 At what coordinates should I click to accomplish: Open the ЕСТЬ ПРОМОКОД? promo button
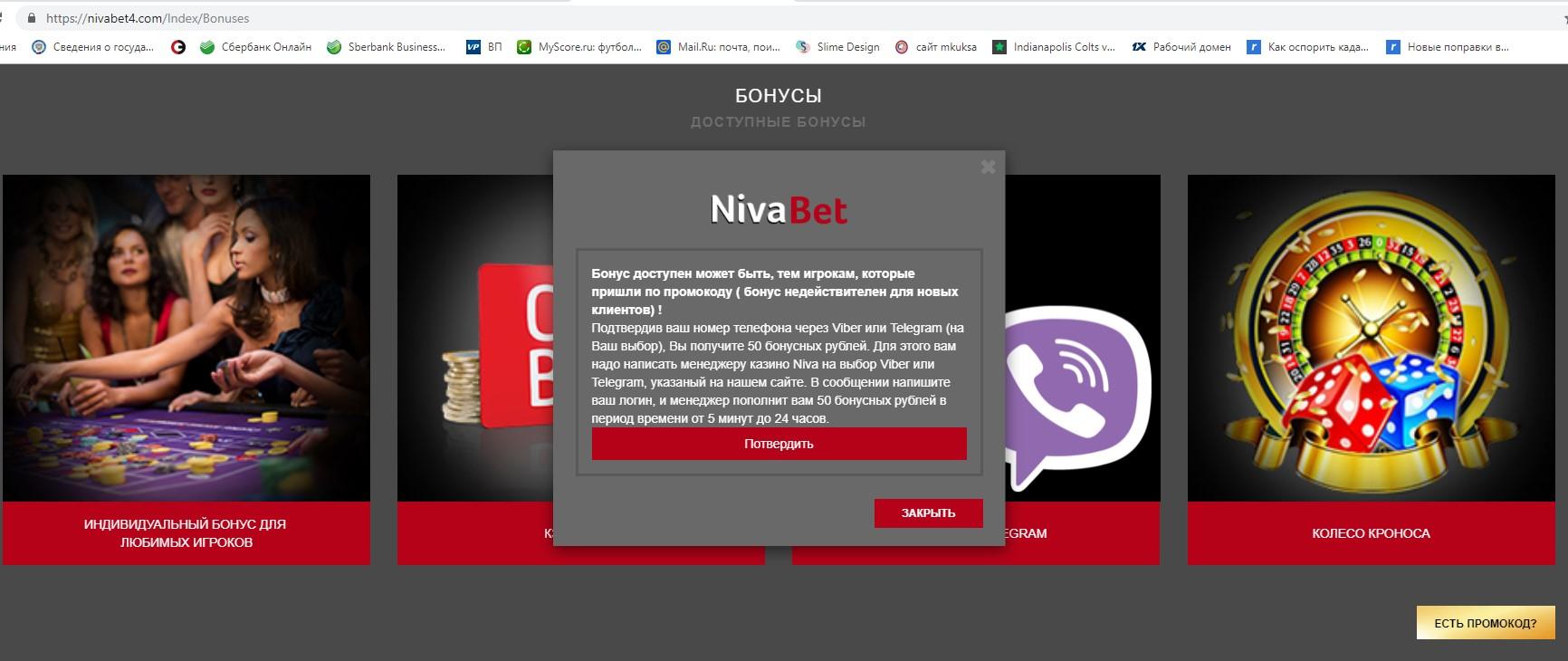click(x=1485, y=623)
